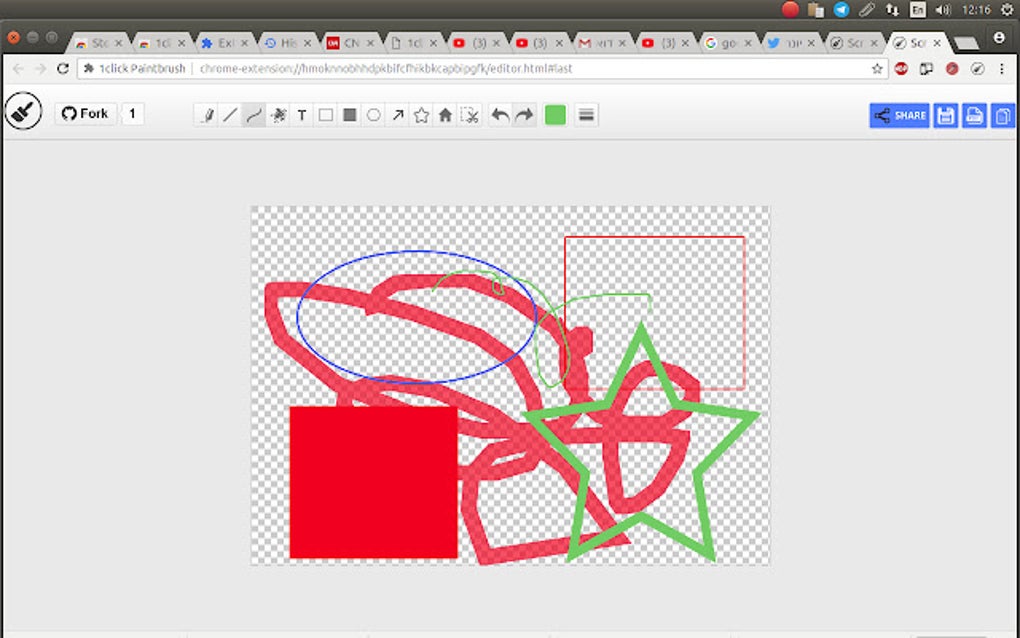
Task: Undo the last drawing action
Action: [x=500, y=115]
